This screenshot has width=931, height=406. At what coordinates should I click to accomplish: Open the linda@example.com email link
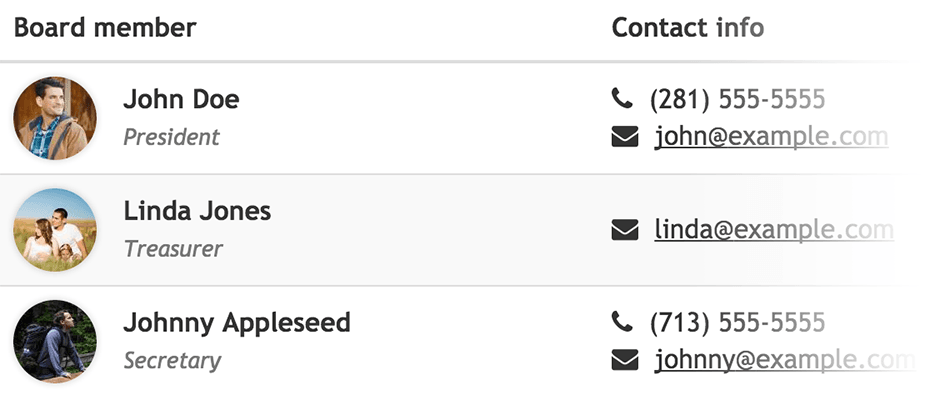tap(774, 230)
